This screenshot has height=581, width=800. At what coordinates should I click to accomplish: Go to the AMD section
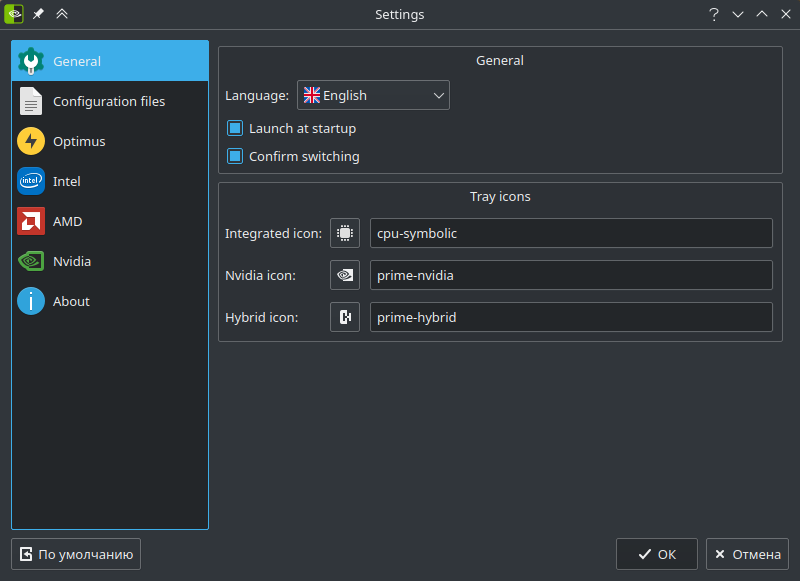point(110,221)
